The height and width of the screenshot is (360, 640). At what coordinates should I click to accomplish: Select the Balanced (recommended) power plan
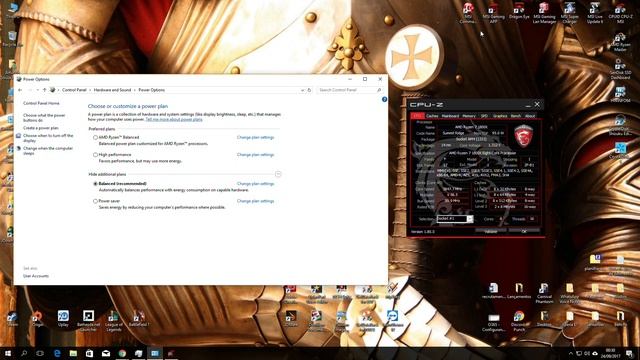(x=95, y=184)
